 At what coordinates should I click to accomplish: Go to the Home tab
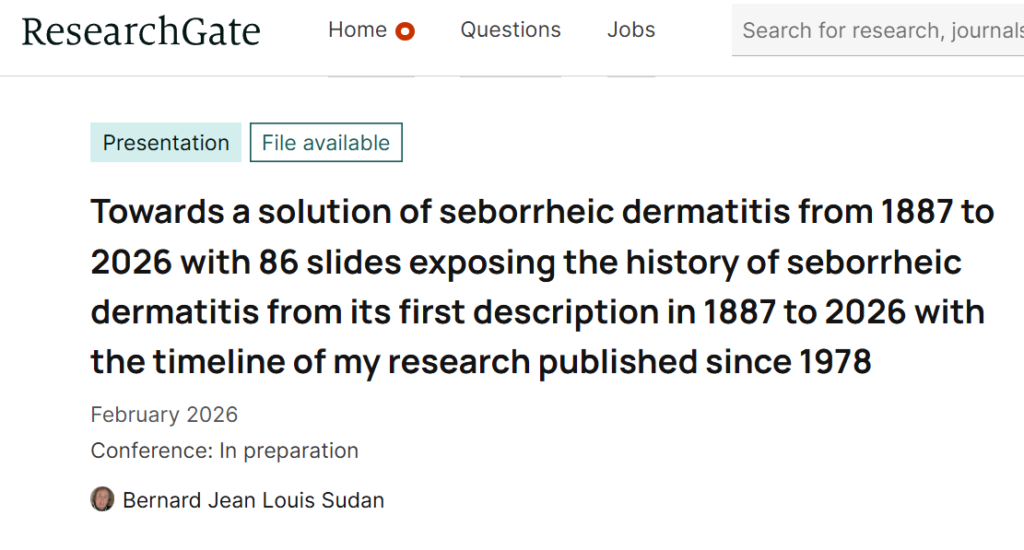(357, 30)
